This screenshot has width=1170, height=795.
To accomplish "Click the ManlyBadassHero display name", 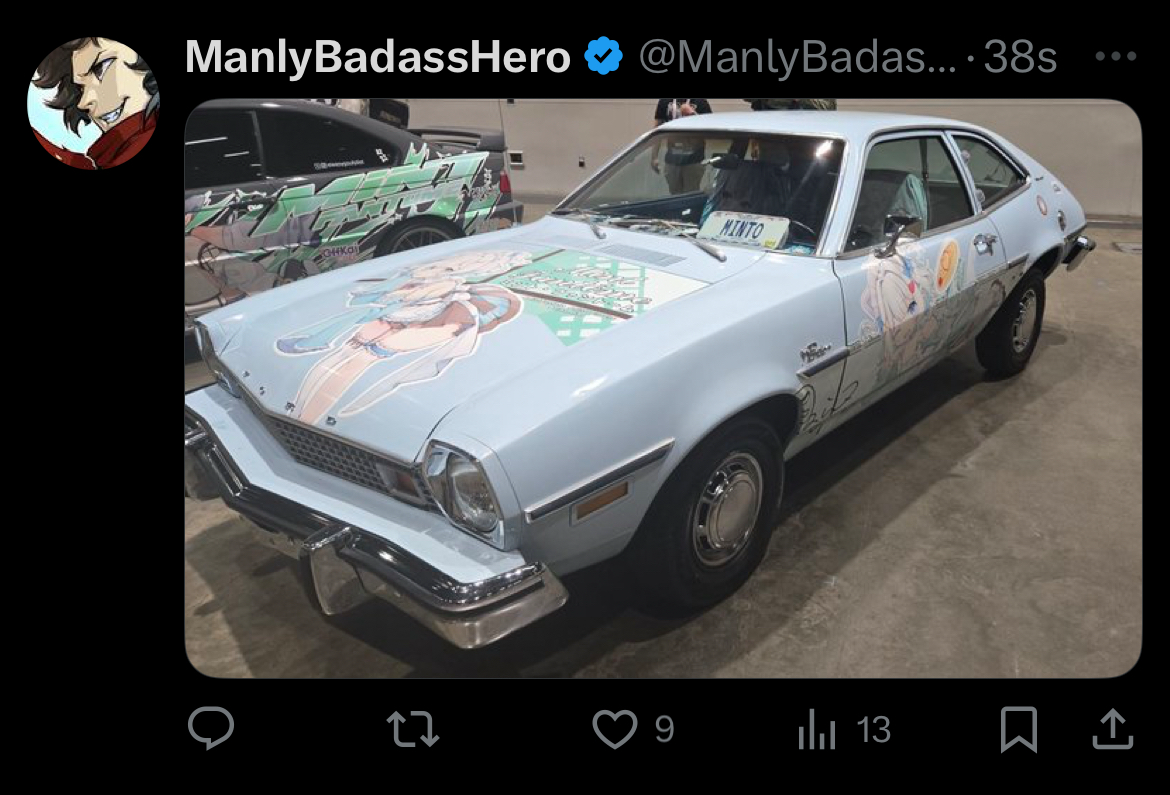I will (378, 57).
